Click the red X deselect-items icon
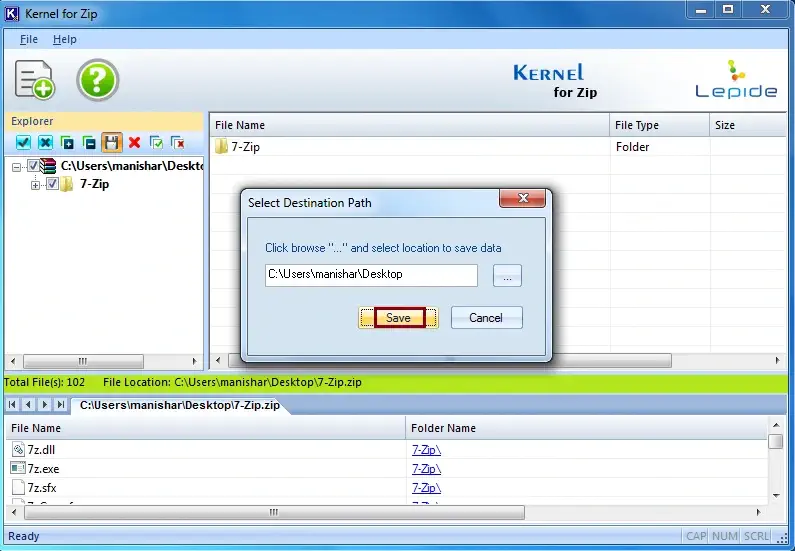 click(178, 143)
